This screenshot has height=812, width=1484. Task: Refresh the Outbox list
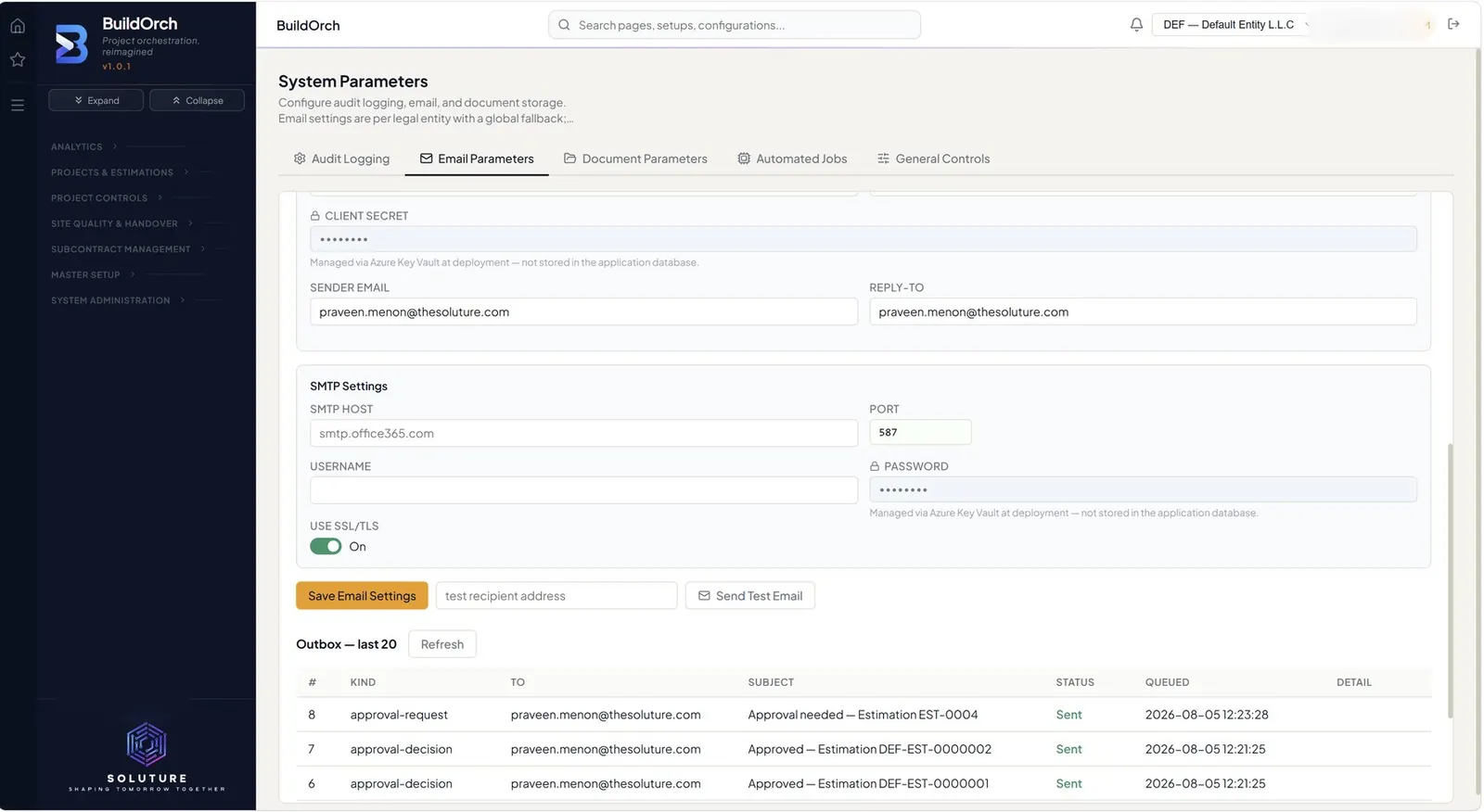click(x=442, y=644)
